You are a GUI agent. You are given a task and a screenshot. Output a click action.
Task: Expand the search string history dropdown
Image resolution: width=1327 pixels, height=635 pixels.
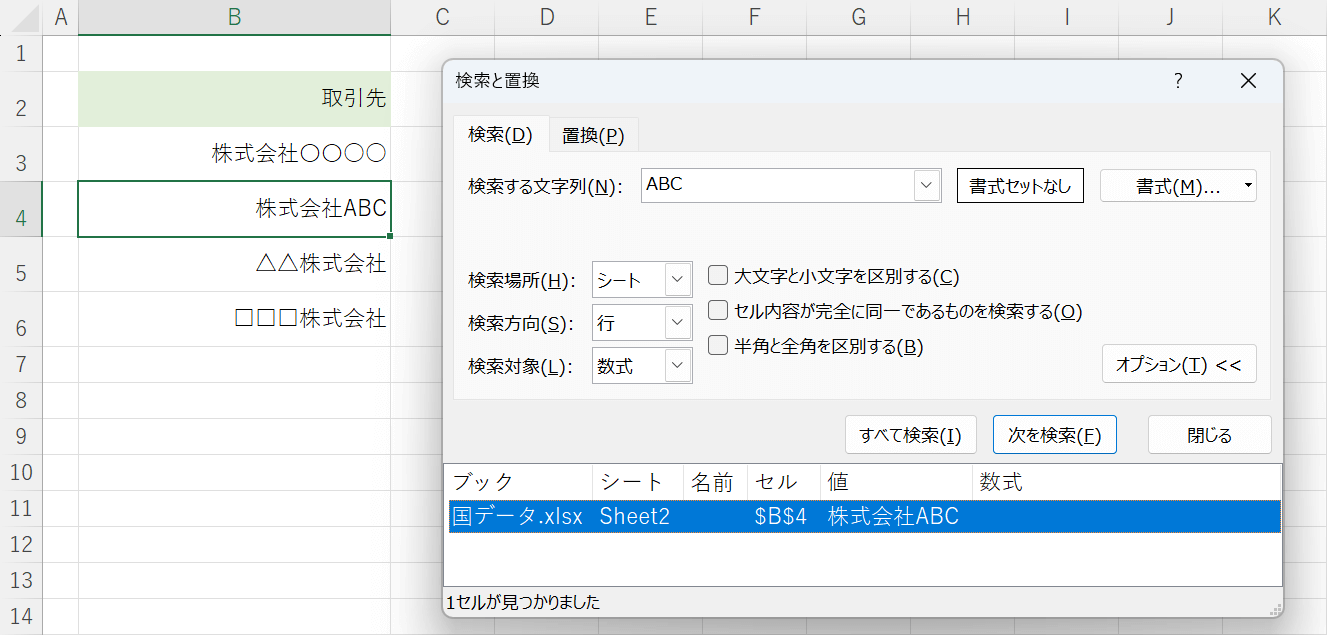pyautogui.click(x=927, y=185)
